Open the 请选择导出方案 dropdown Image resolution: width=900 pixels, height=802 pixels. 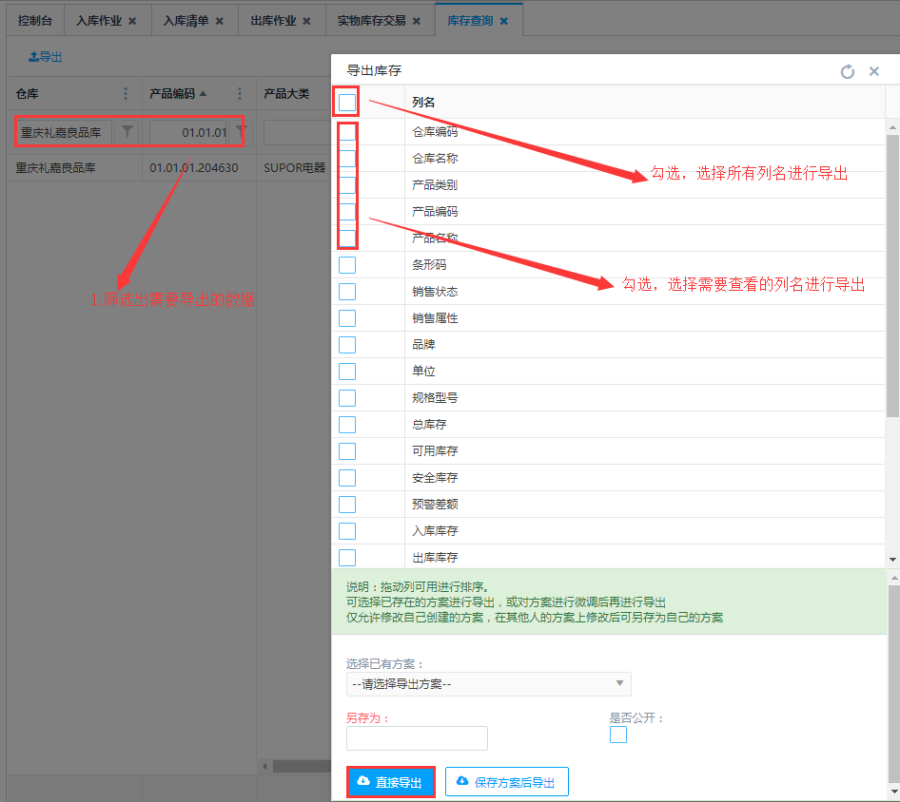[x=489, y=685]
